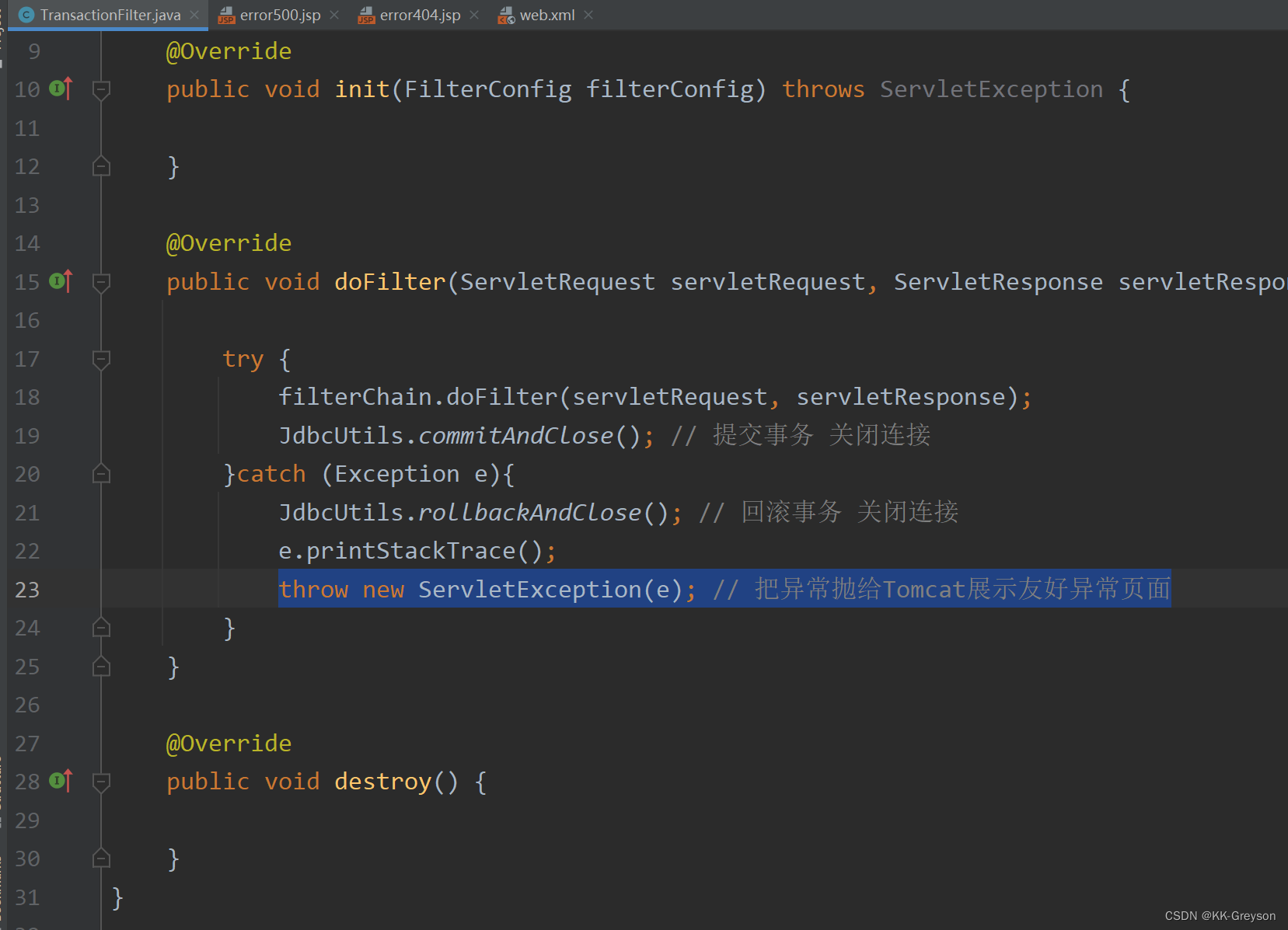
Task: Open the error404.jsp tab
Action: point(420,15)
